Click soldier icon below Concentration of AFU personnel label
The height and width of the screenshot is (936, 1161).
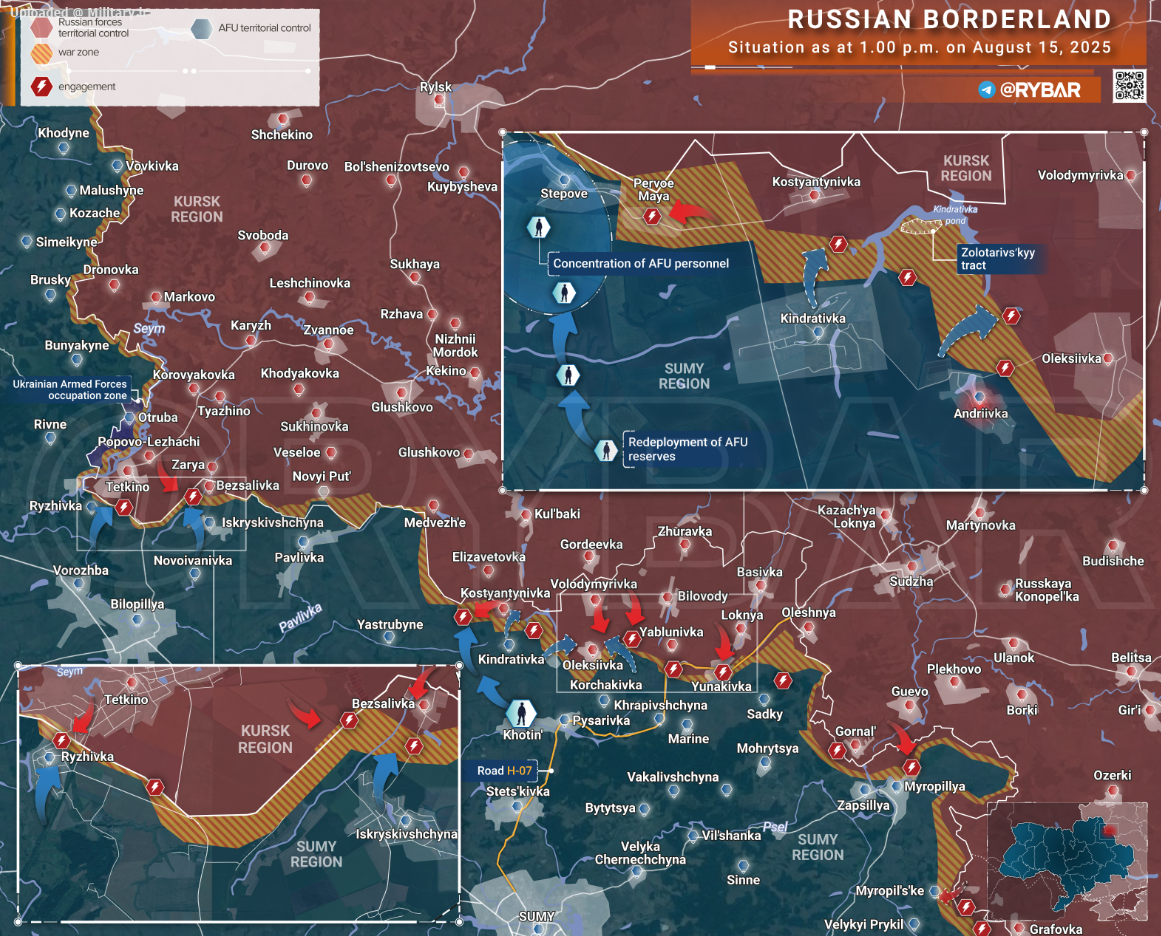(x=564, y=292)
